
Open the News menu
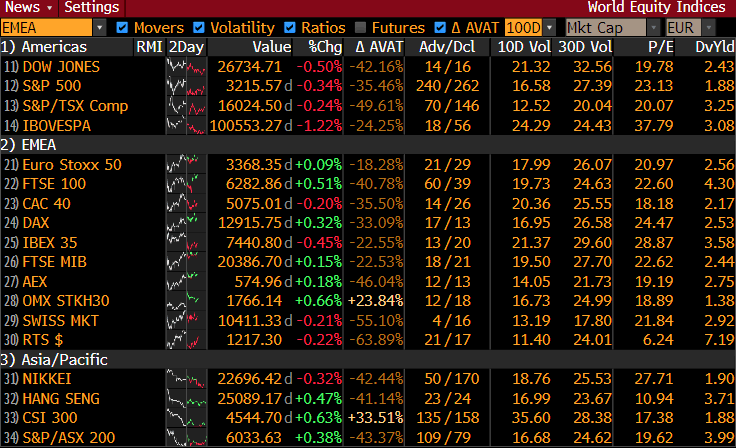pyautogui.click(x=28, y=8)
